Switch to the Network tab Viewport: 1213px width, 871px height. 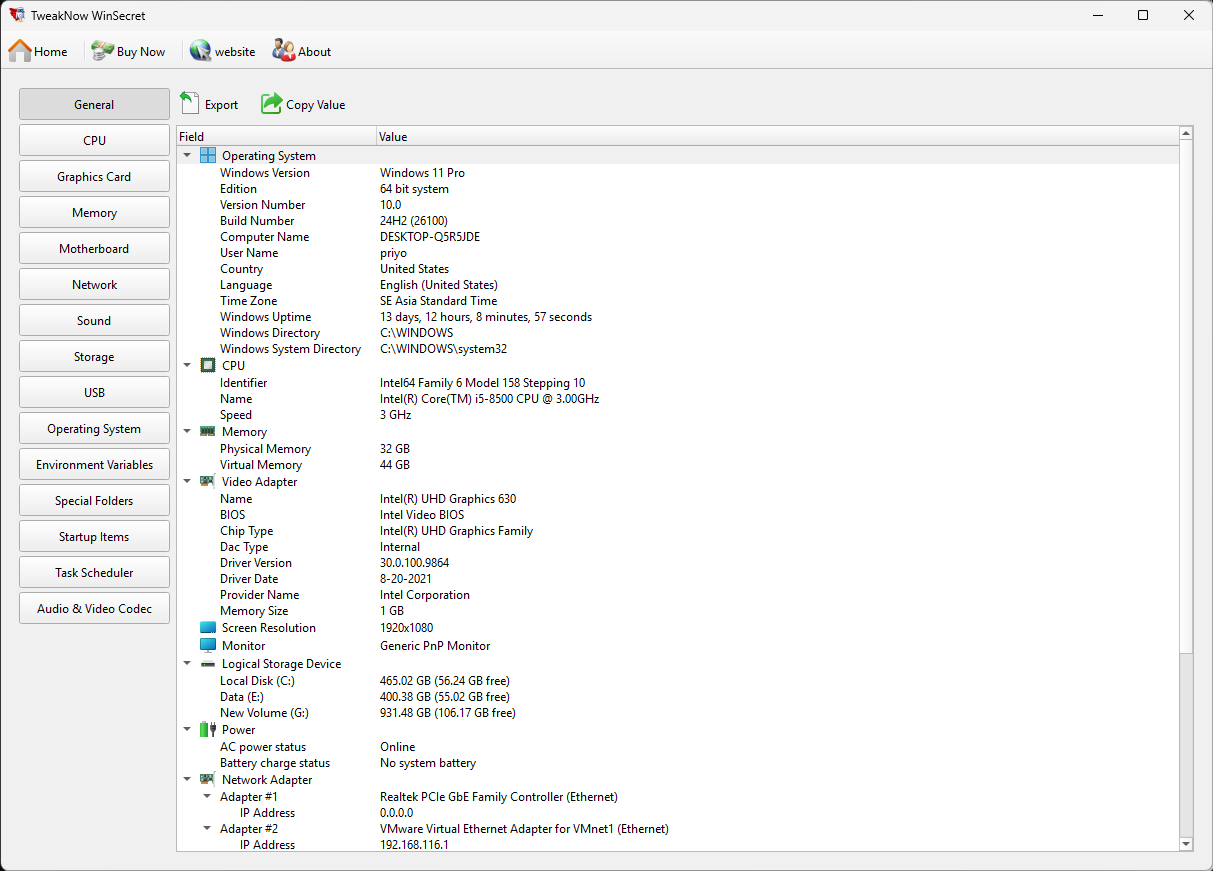[94, 284]
